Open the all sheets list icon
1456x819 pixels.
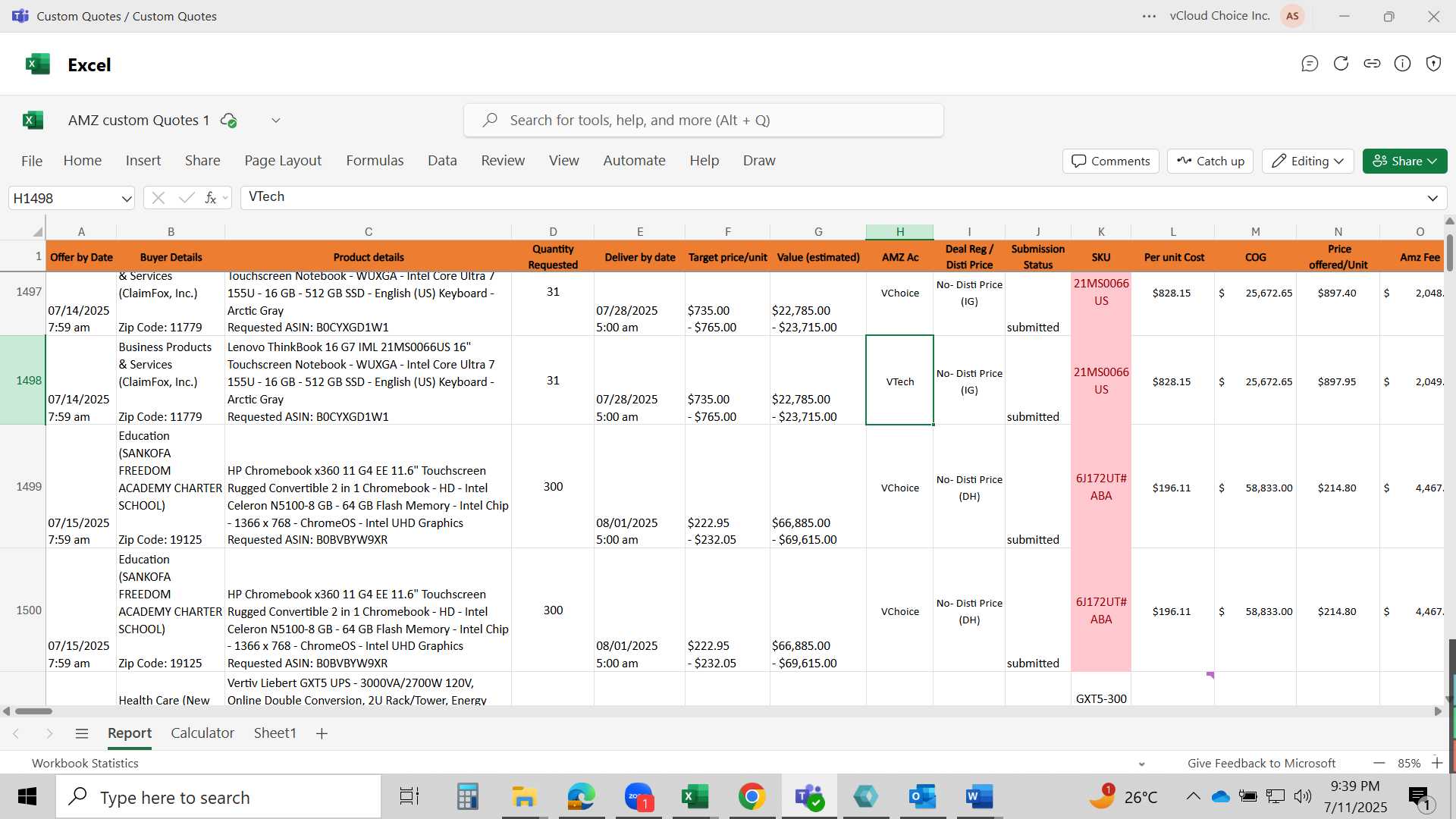[x=82, y=733]
